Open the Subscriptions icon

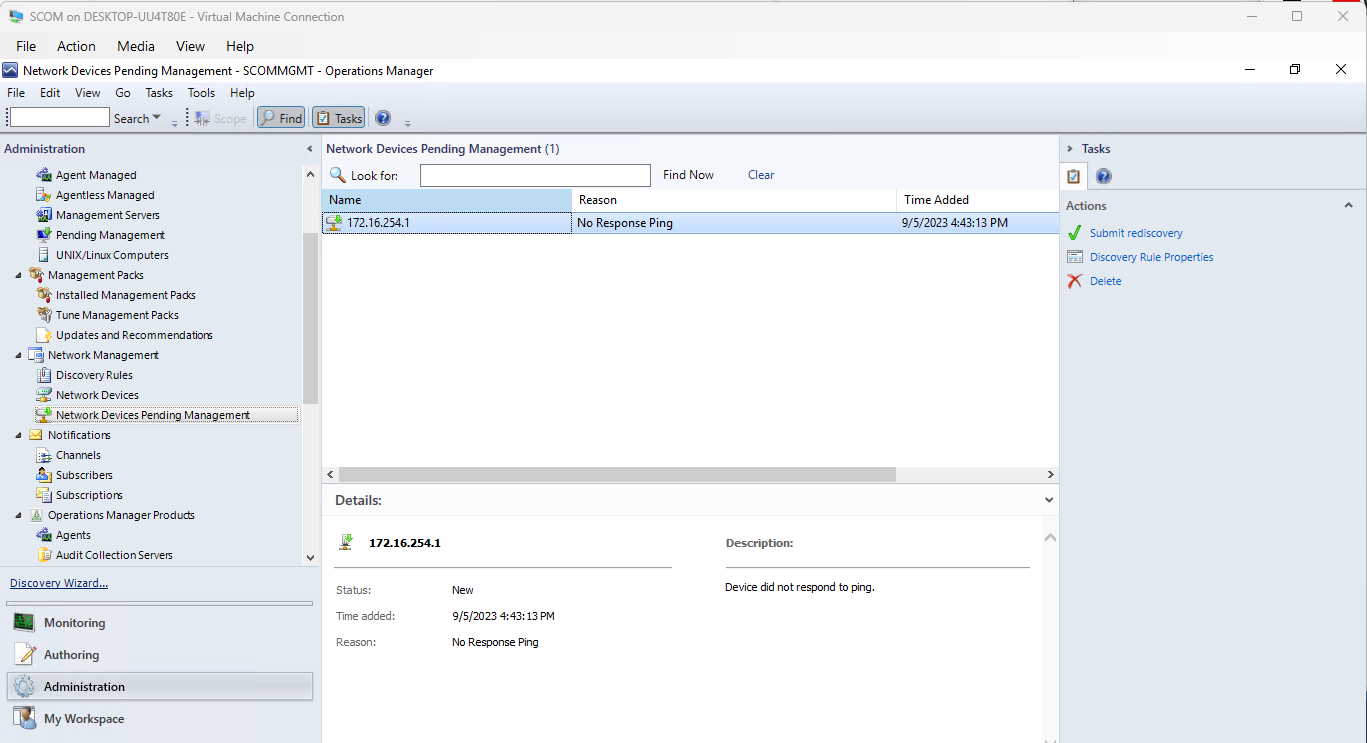click(x=43, y=495)
